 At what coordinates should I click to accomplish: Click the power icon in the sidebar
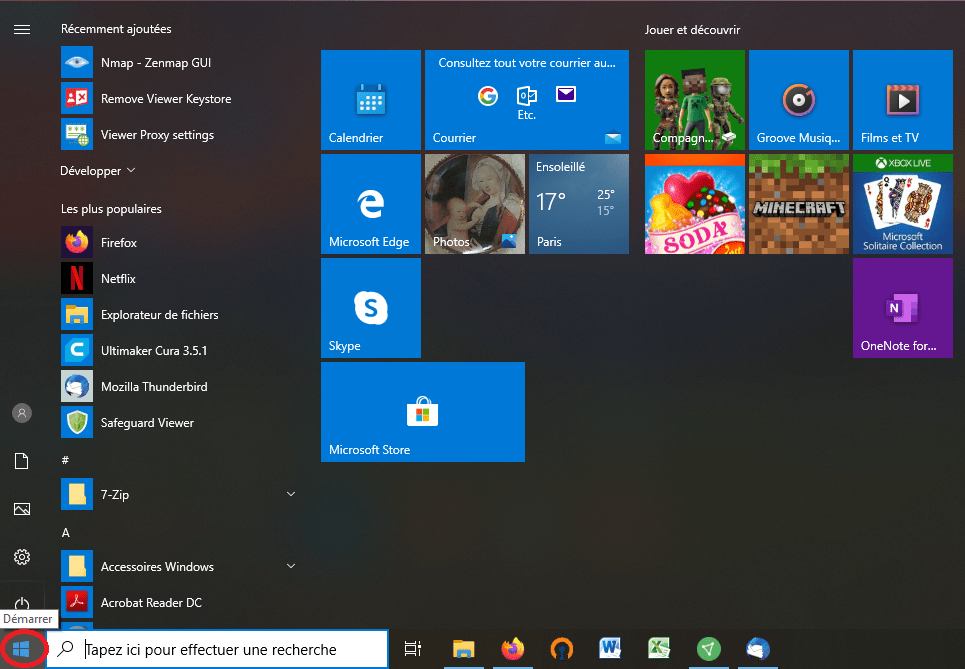coord(22,603)
